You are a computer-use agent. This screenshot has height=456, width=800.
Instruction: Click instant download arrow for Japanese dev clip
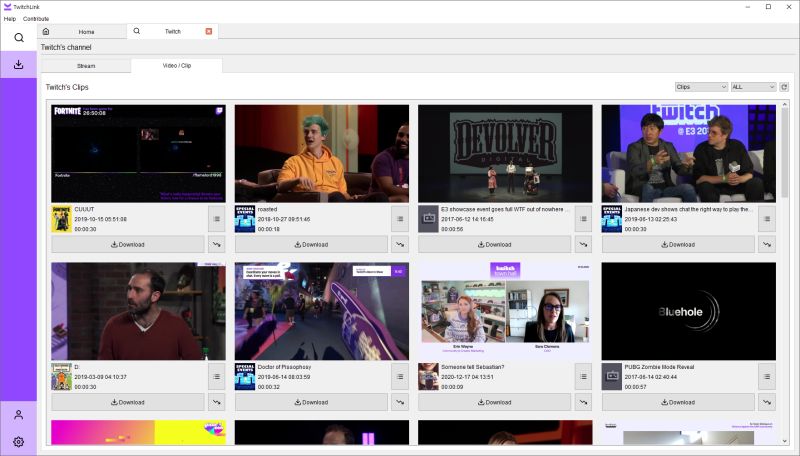[x=767, y=244]
